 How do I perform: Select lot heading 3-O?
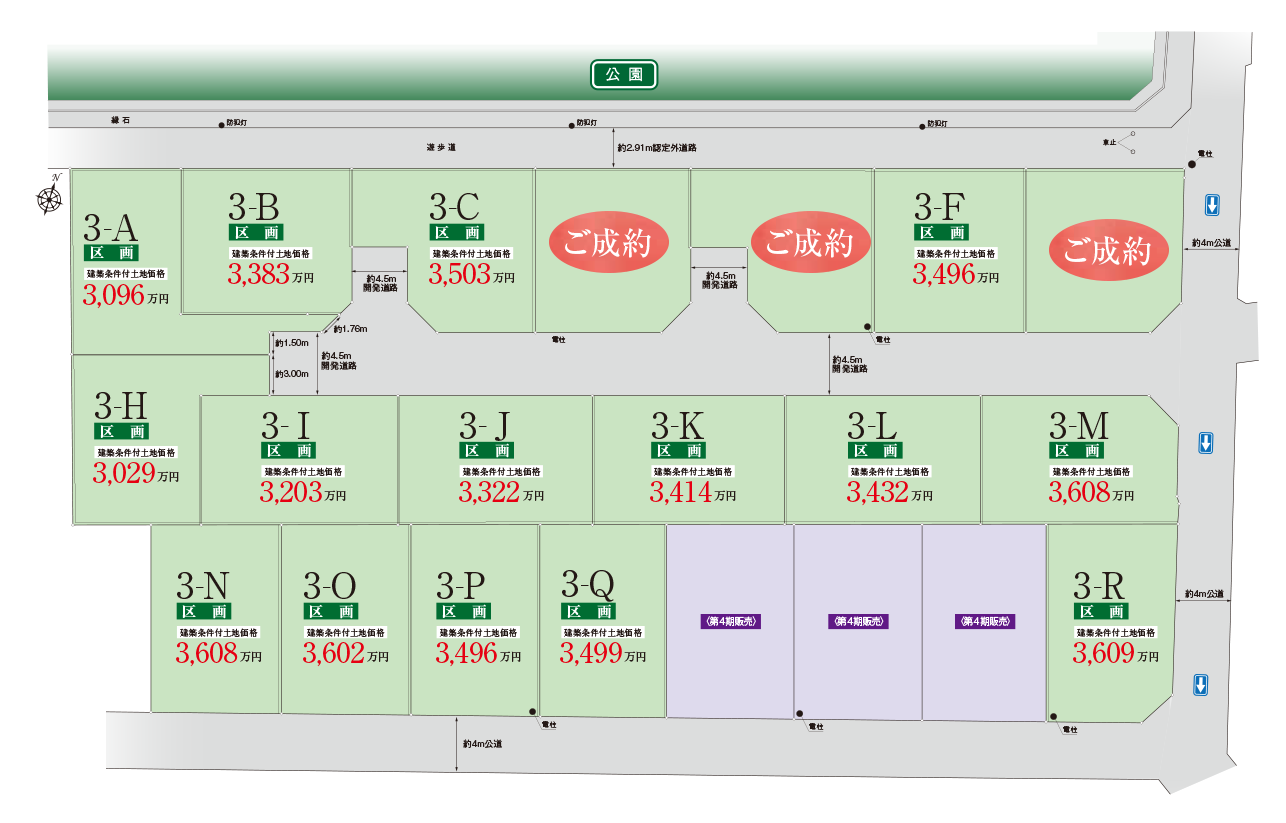click(x=331, y=585)
